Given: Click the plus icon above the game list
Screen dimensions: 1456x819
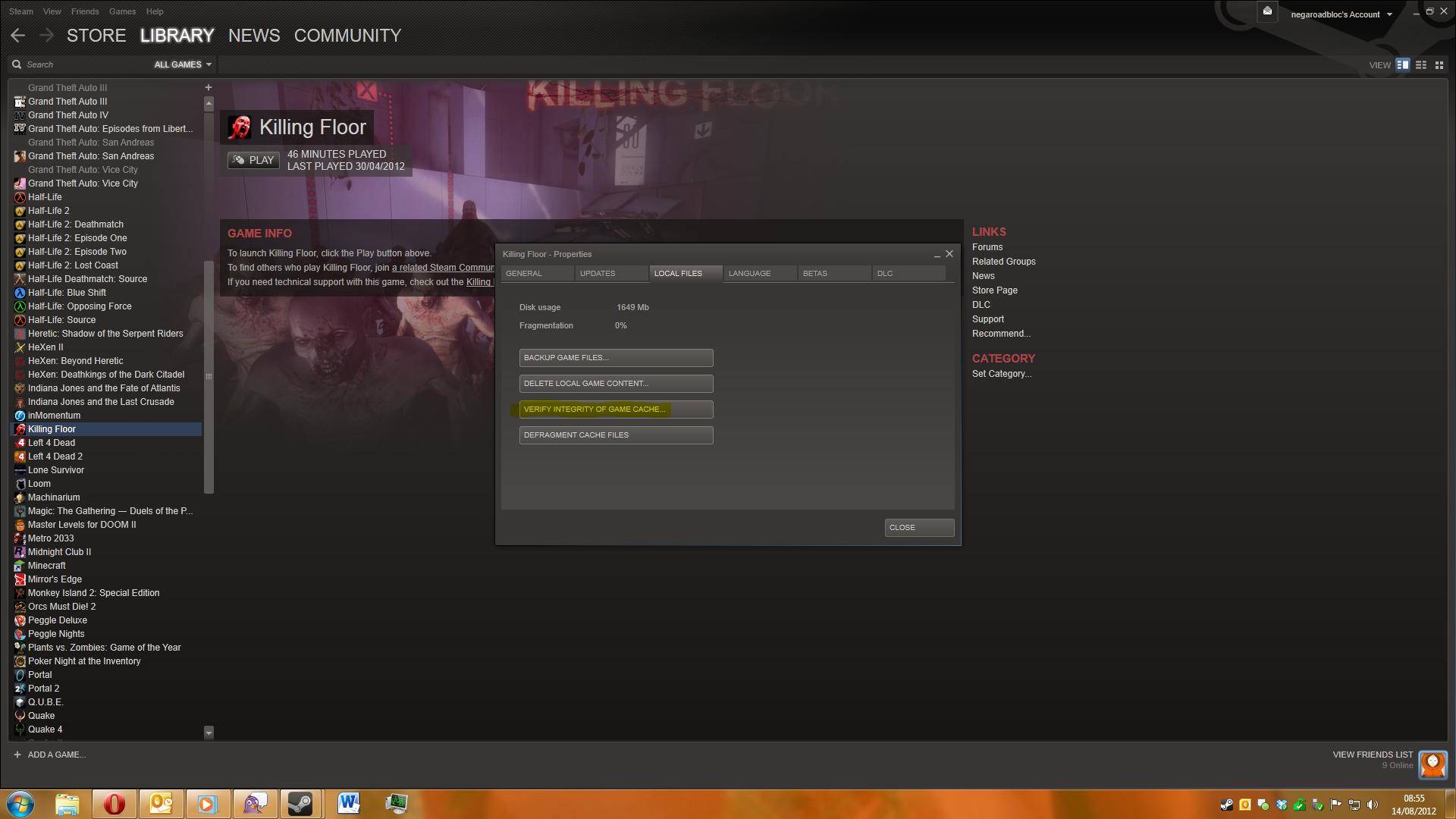Looking at the screenshot, I should [x=209, y=87].
